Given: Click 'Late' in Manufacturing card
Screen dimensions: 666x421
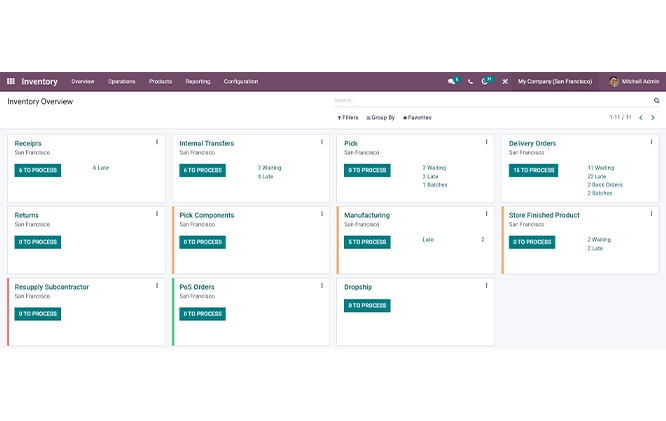Looking at the screenshot, I should coord(428,240).
